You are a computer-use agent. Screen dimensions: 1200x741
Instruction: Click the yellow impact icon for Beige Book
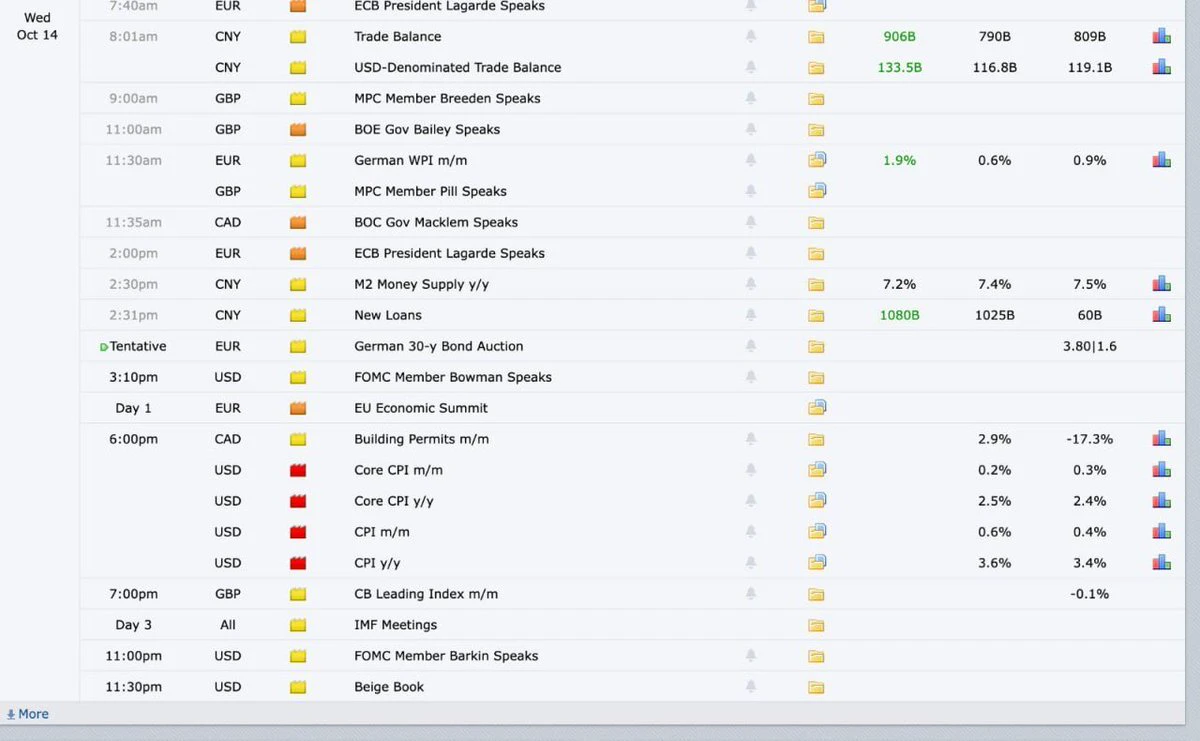point(297,687)
